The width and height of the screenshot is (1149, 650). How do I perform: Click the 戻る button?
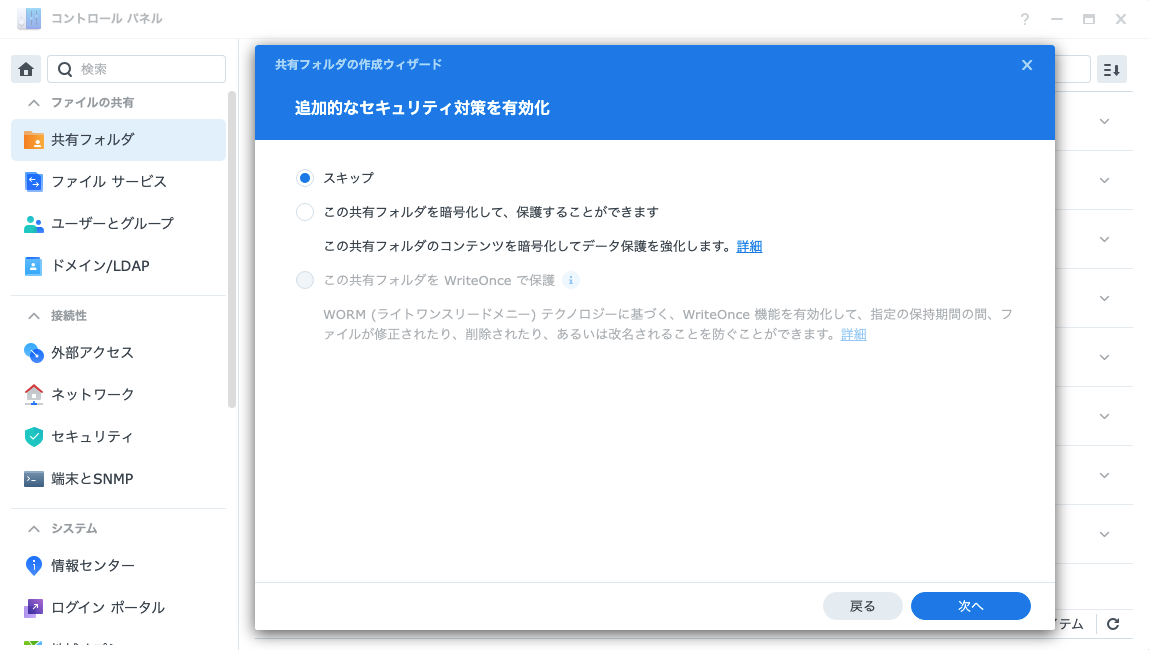point(862,606)
